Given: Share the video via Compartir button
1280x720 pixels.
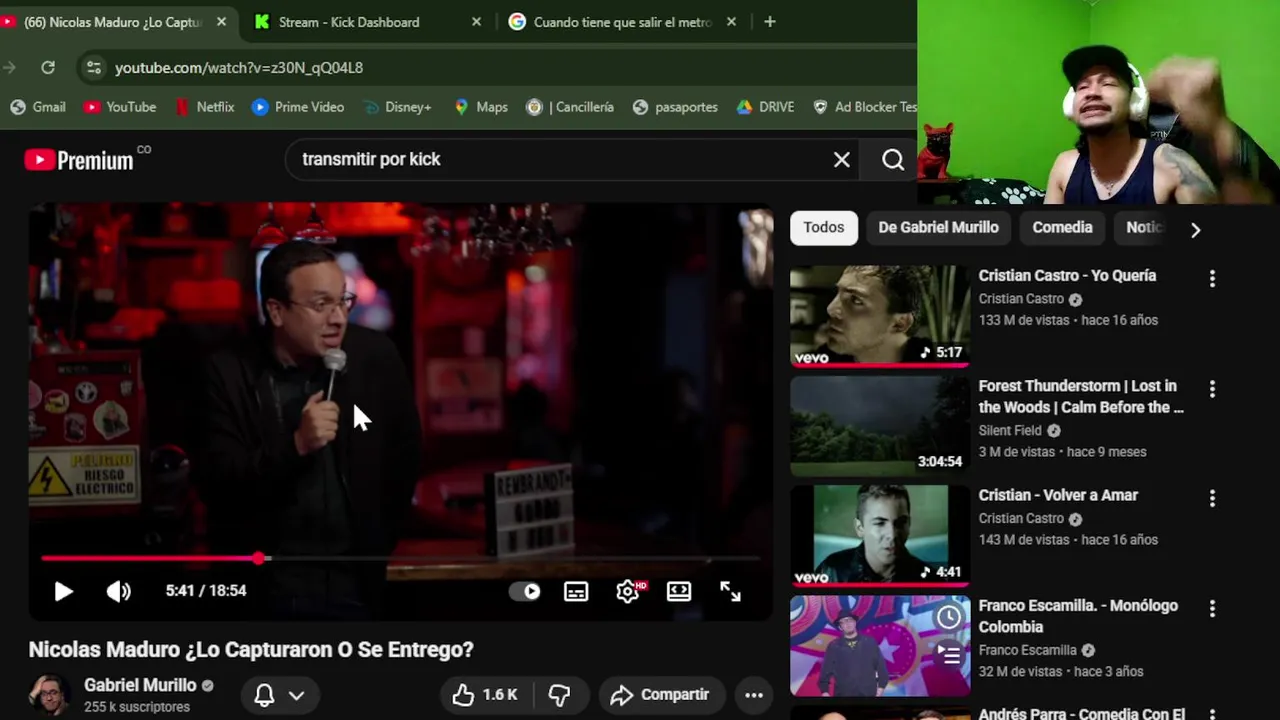Looking at the screenshot, I should [x=660, y=695].
